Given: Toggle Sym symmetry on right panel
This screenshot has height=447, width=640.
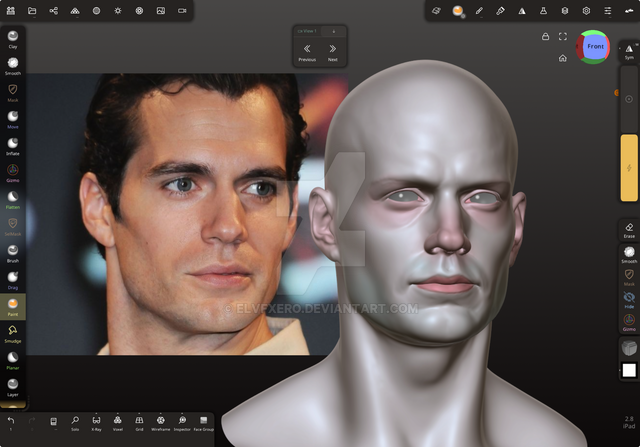Looking at the screenshot, I should coord(629,51).
